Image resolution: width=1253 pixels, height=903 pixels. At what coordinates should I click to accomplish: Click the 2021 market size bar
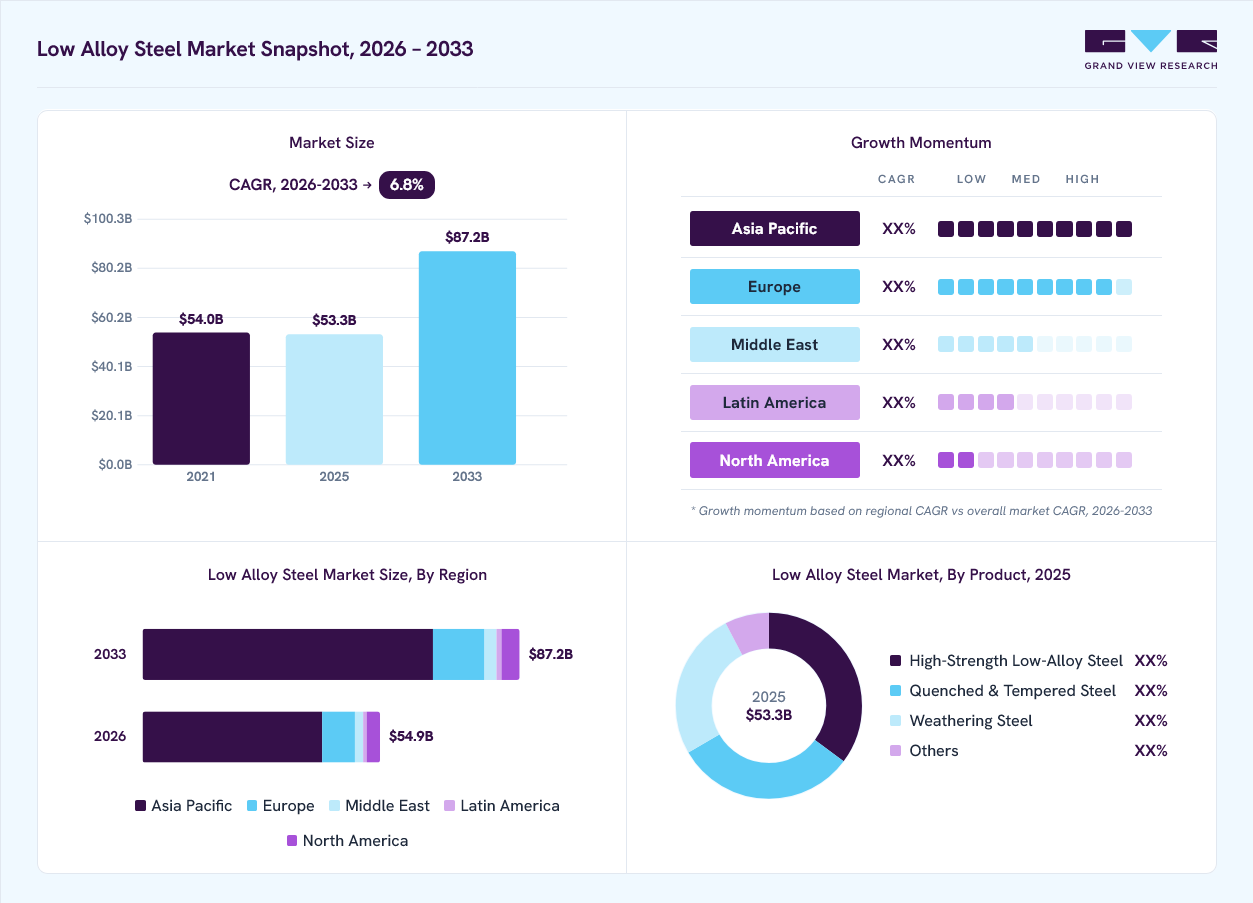(x=201, y=399)
